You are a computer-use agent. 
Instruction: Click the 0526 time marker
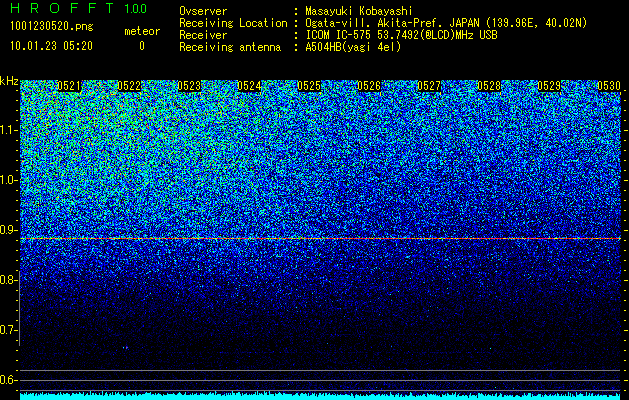[369, 86]
